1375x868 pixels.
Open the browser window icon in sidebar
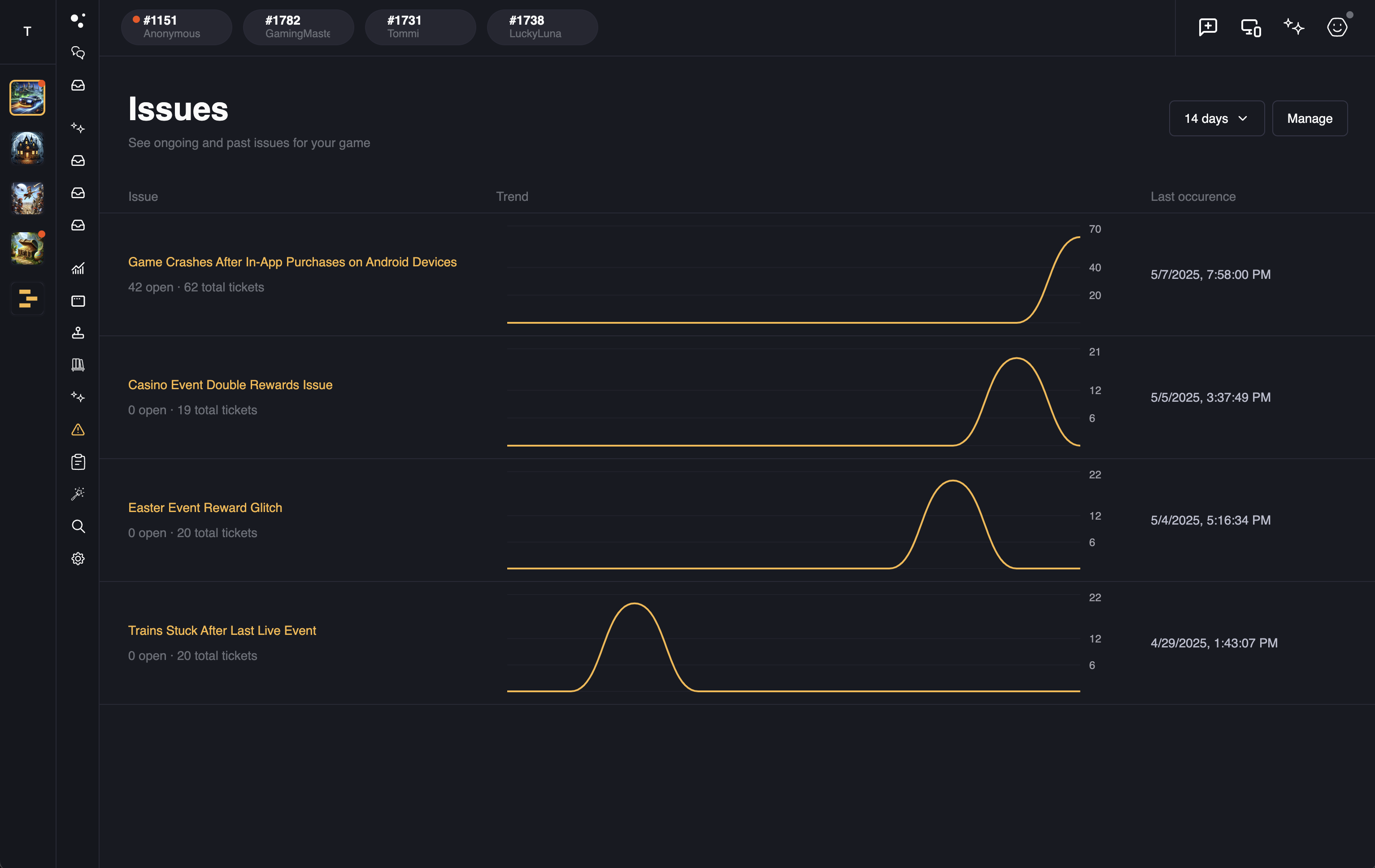tap(78, 301)
